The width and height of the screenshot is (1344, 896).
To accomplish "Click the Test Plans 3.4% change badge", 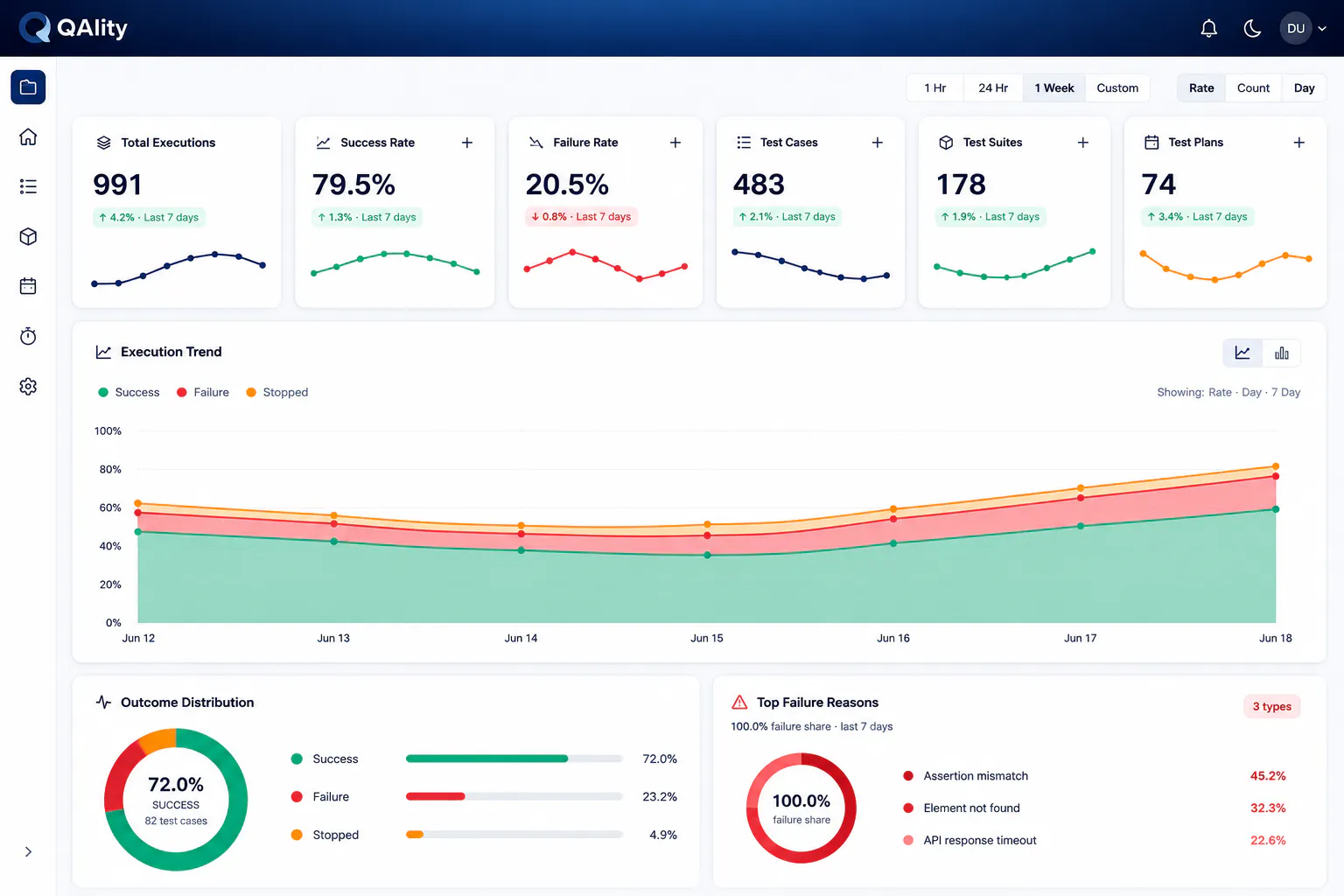I will [x=1198, y=216].
